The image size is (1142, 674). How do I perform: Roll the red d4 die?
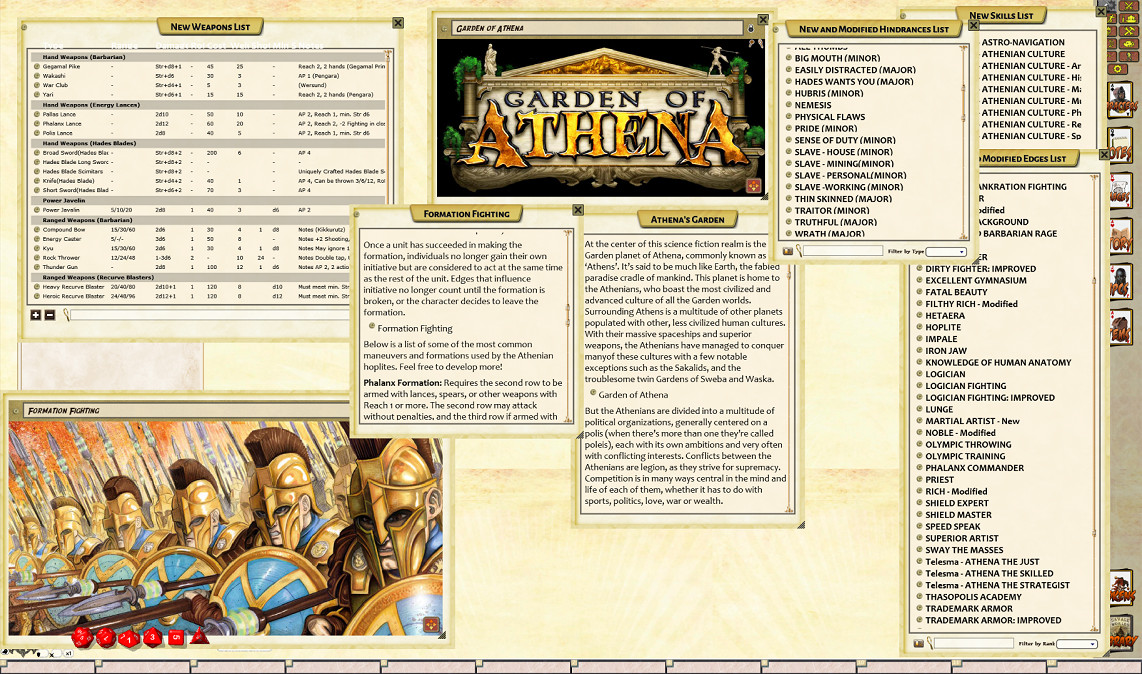click(199, 640)
